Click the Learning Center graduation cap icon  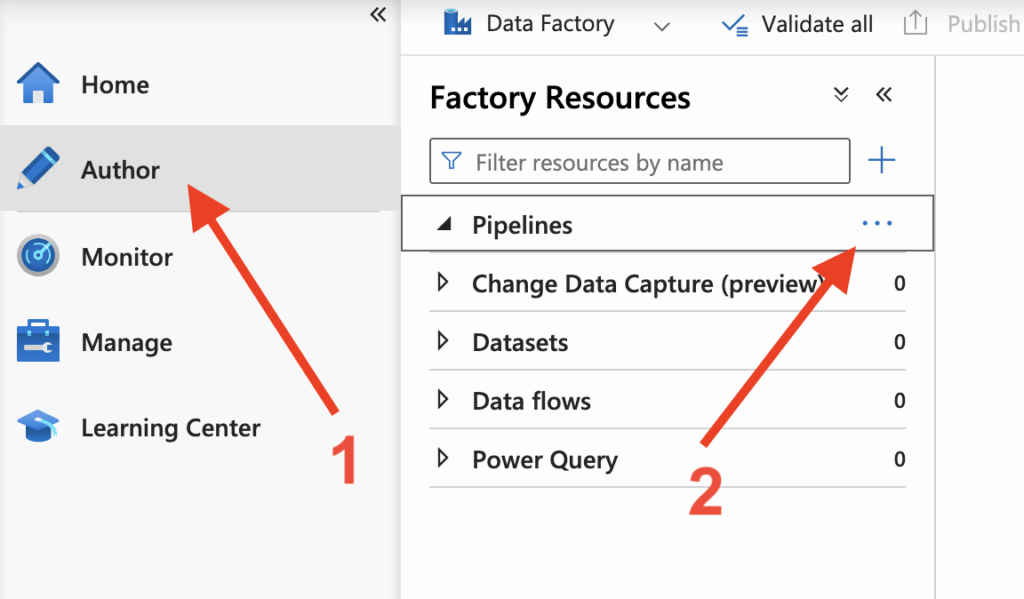point(38,427)
